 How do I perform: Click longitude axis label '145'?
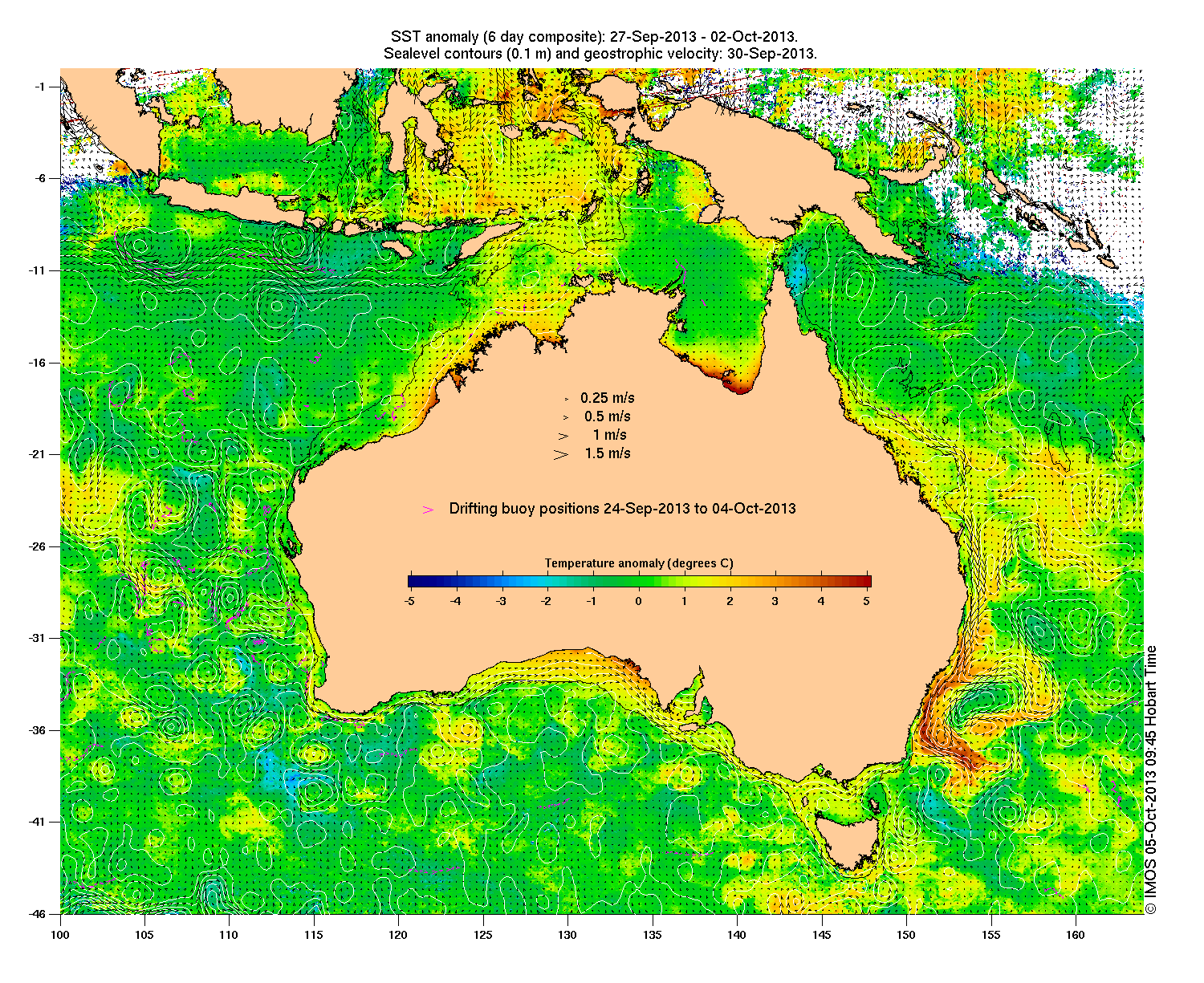tap(822, 935)
